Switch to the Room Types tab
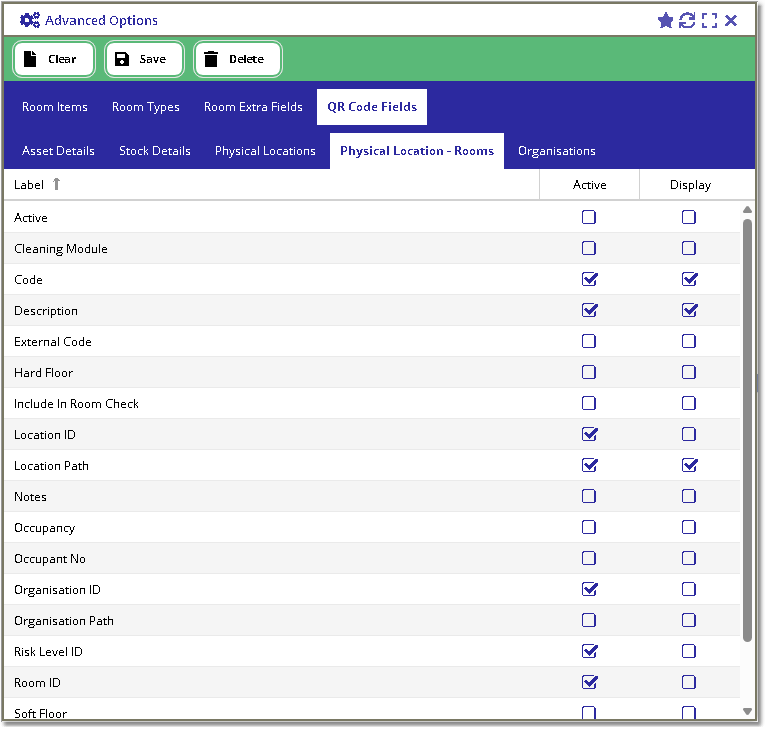Viewport: 765px width, 729px height. [x=146, y=107]
